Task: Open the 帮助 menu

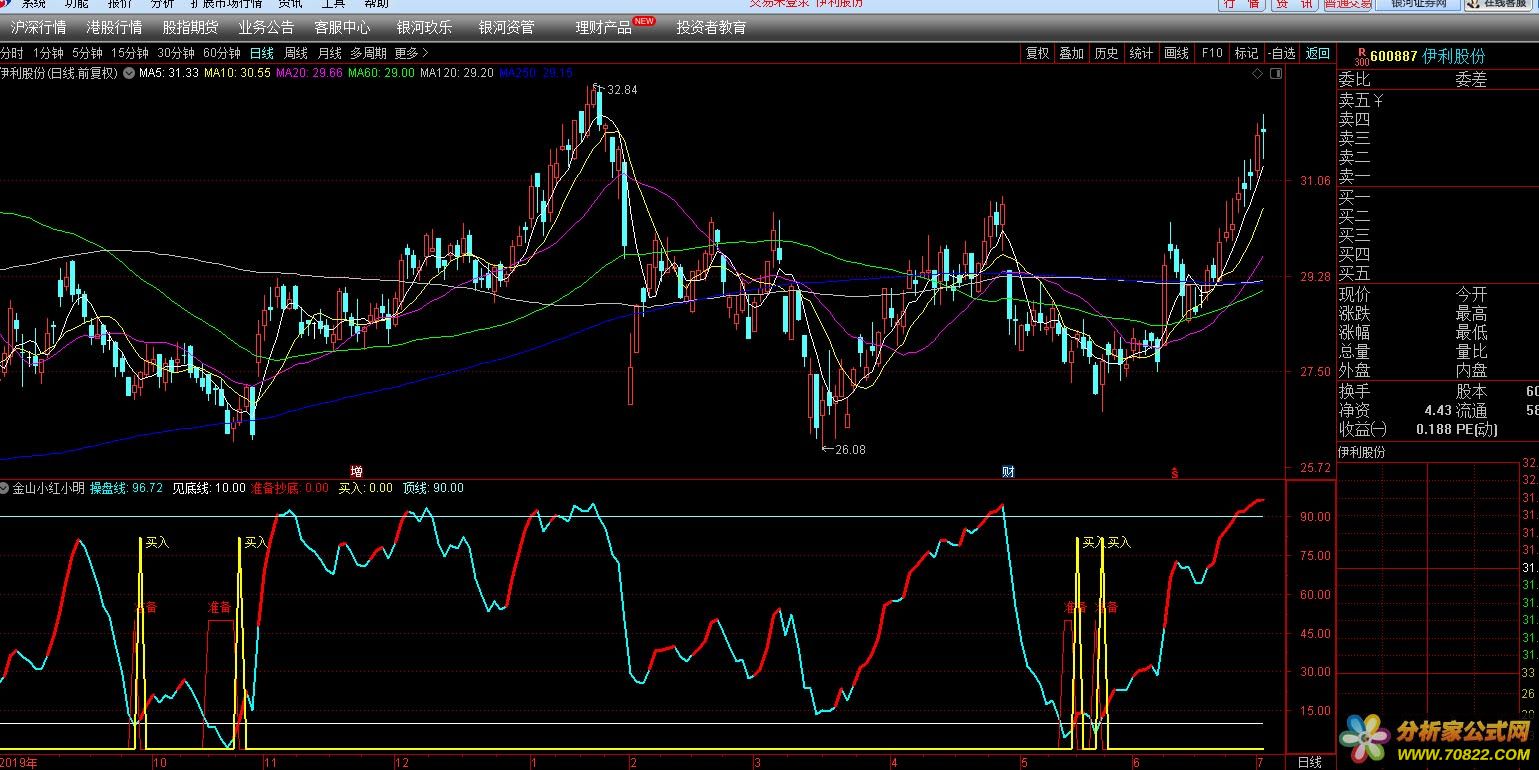Action: tap(376, 4)
